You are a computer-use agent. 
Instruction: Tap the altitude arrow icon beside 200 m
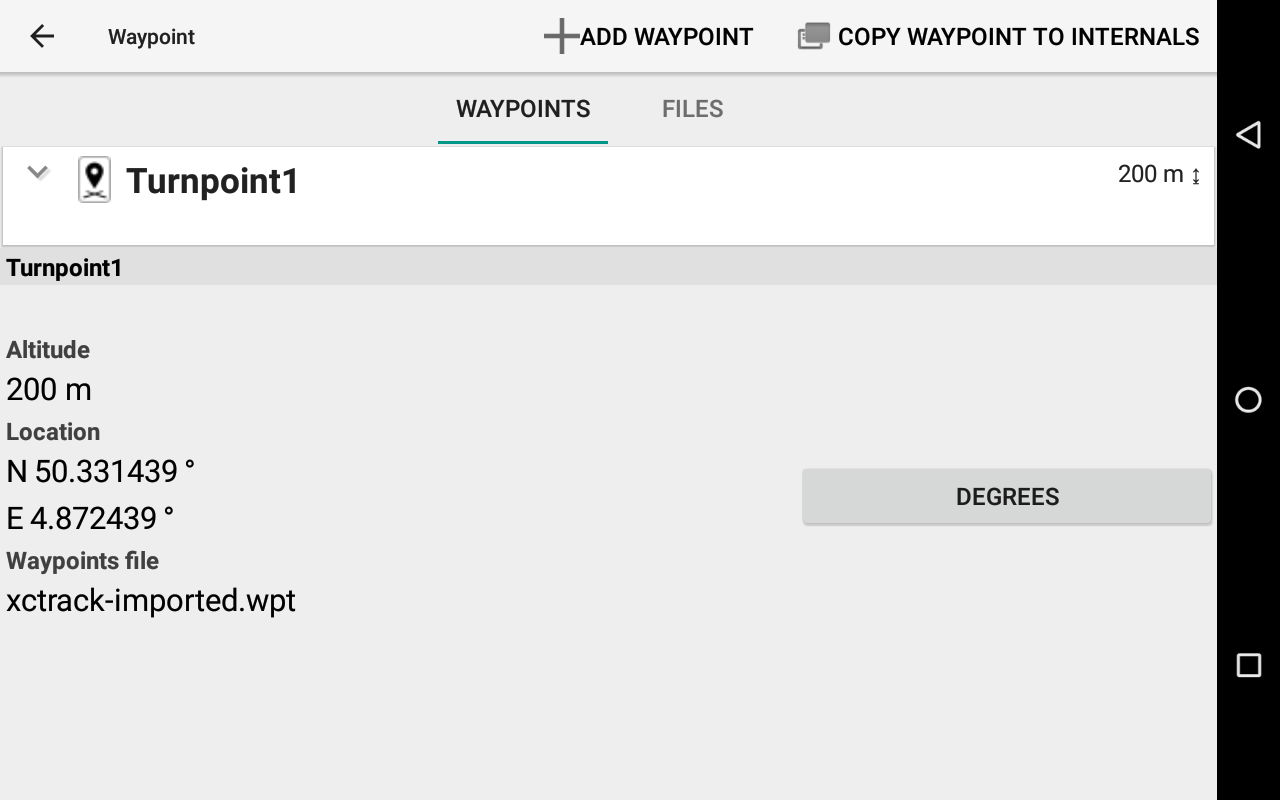tap(1196, 176)
